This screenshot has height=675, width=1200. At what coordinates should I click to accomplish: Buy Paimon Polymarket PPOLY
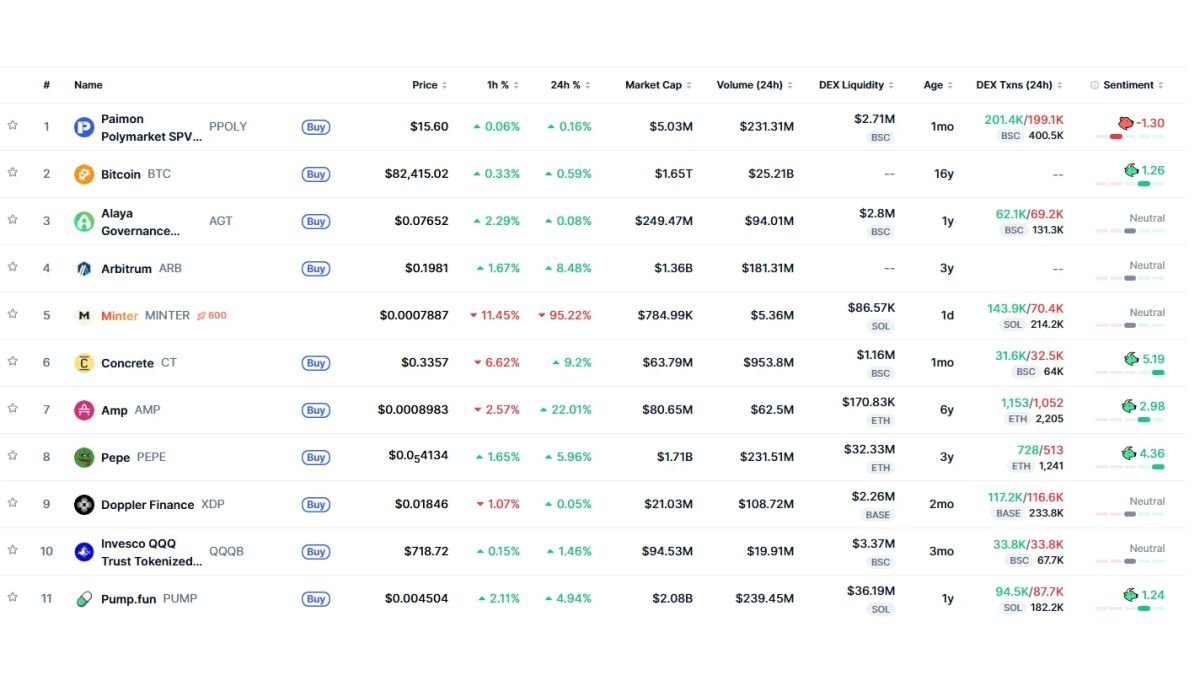click(x=316, y=127)
